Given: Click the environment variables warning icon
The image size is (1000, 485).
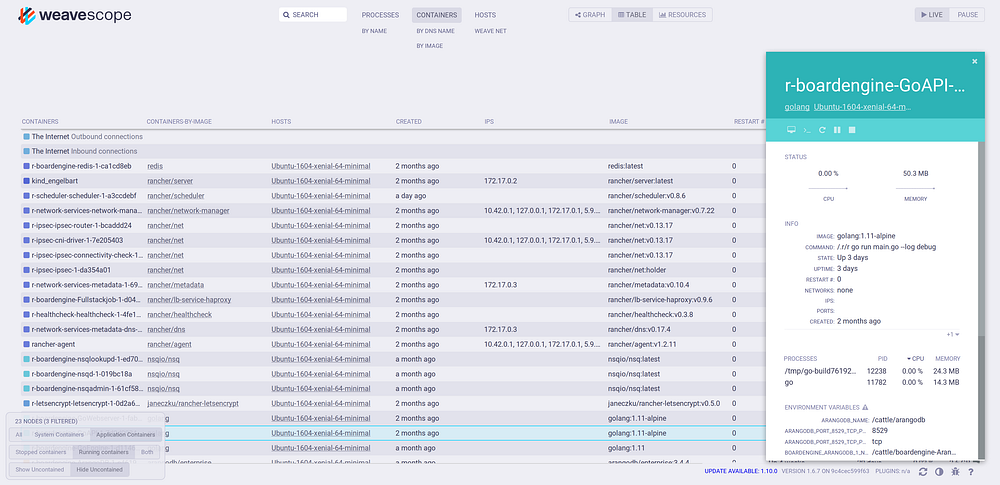Looking at the screenshot, I should point(865,407).
